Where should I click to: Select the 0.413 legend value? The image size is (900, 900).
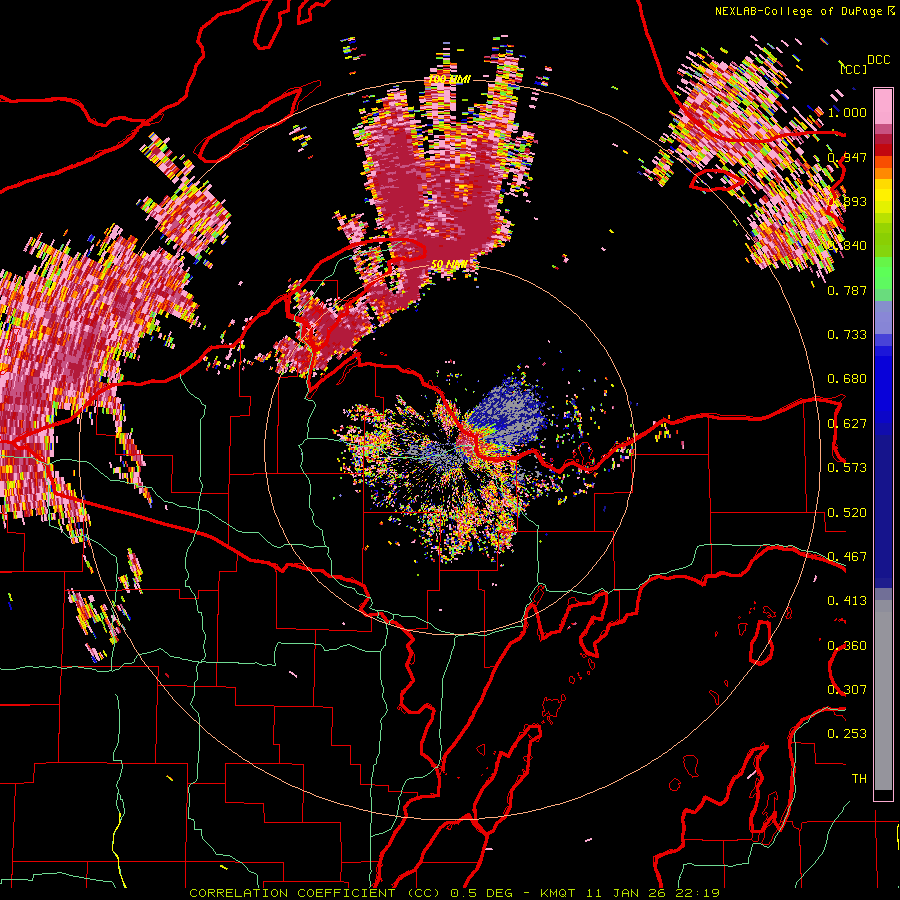coord(847,601)
